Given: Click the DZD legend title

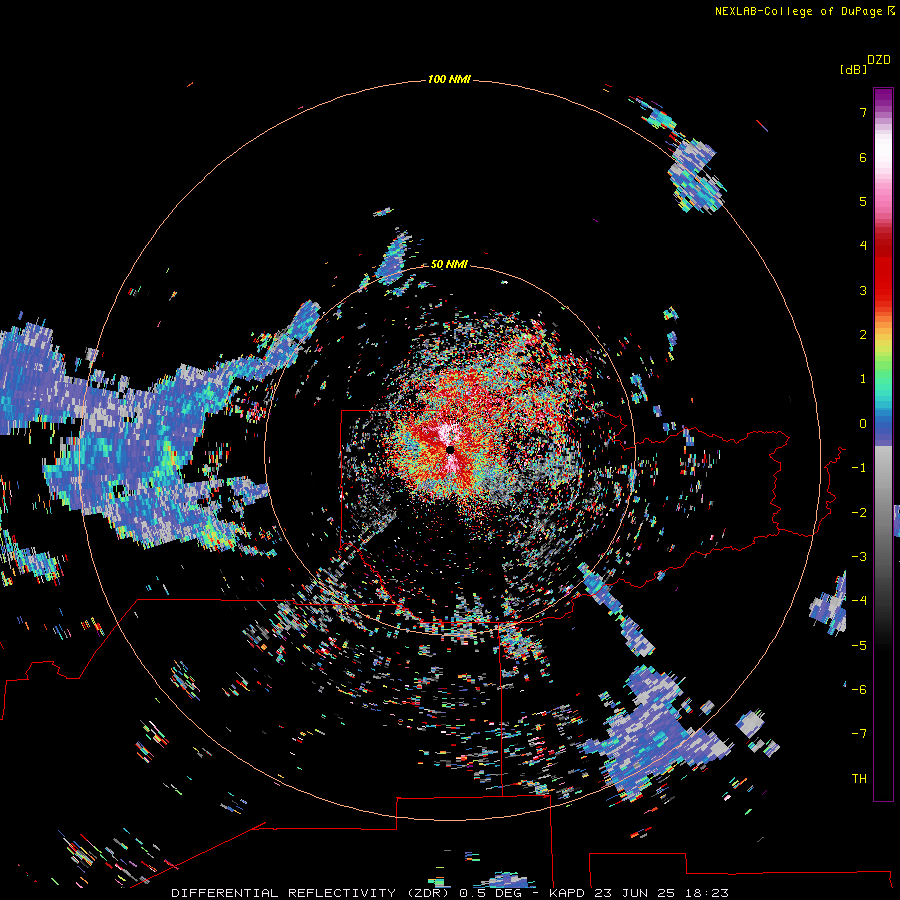Looking at the screenshot, I should (x=879, y=60).
